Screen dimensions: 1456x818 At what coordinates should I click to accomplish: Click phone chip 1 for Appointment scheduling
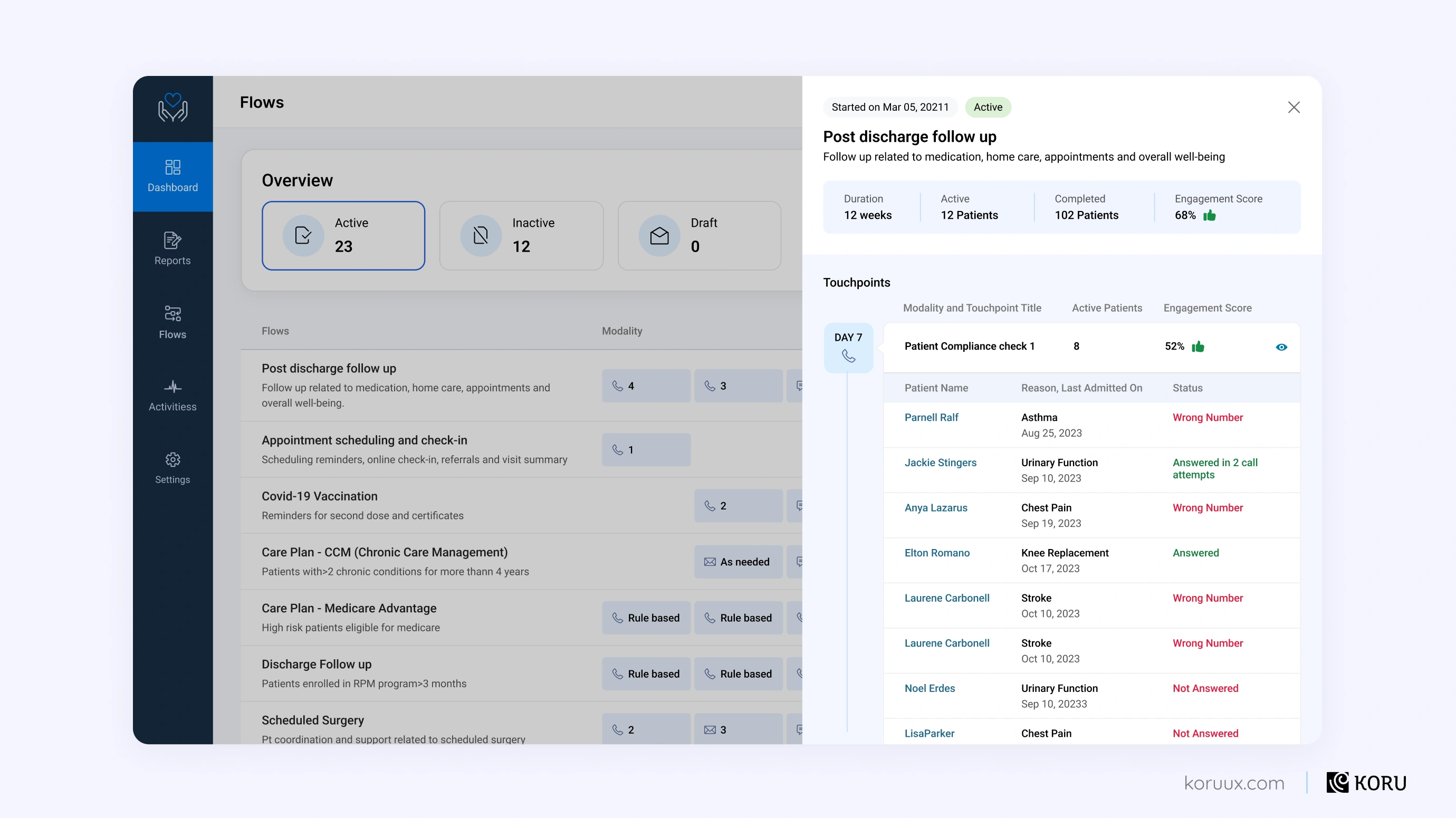click(x=646, y=450)
